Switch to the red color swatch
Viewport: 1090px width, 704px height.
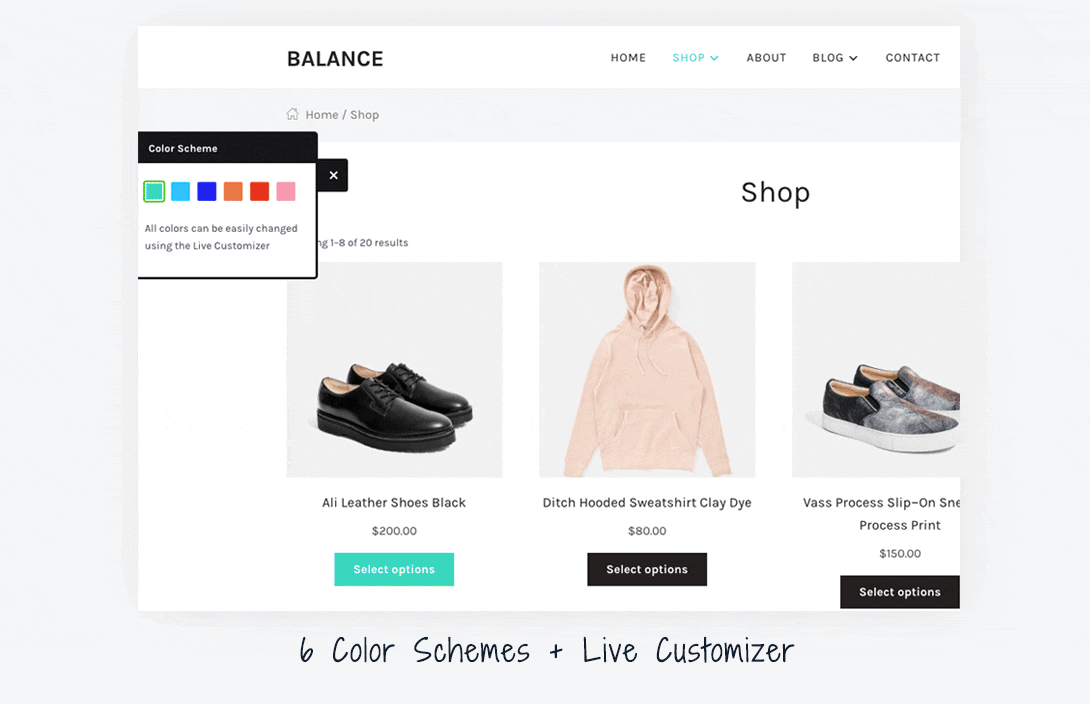click(260, 191)
